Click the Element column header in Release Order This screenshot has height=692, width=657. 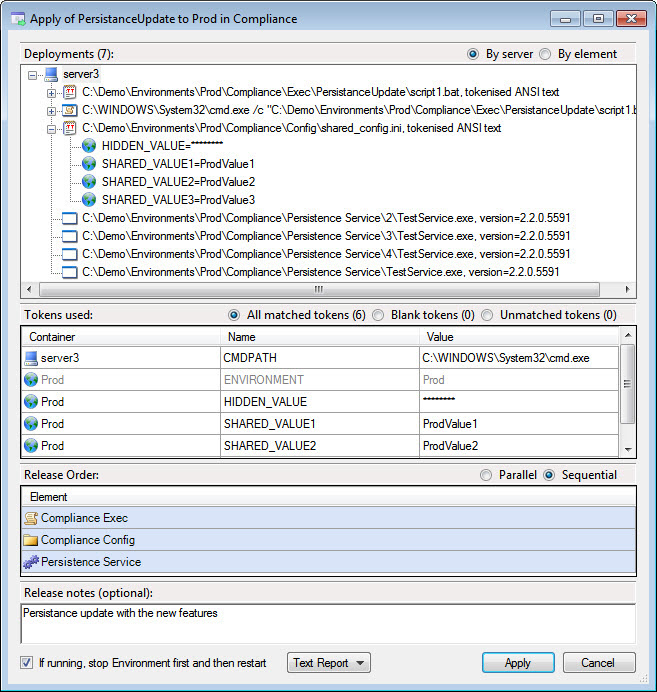(x=329, y=497)
